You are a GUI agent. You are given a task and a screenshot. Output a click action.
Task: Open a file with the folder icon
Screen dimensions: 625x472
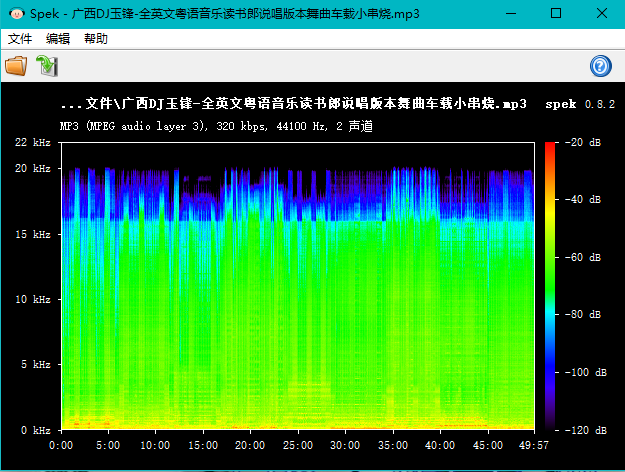[16, 66]
